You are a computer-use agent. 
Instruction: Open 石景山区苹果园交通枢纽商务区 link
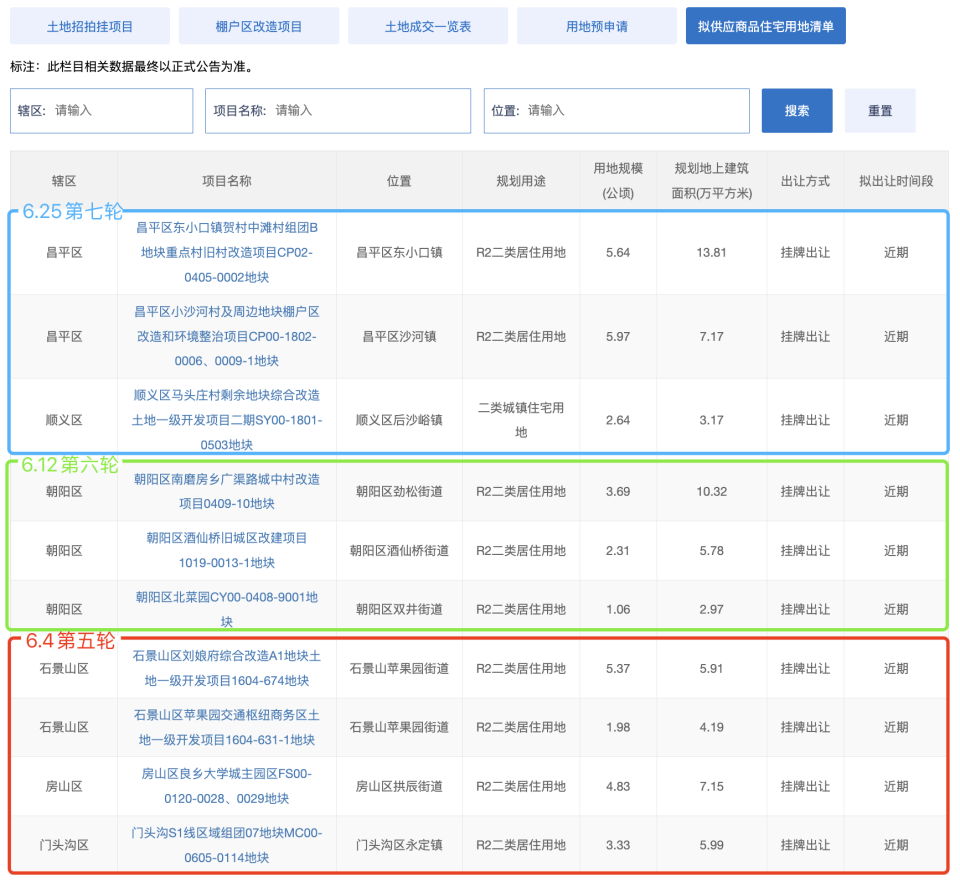pos(227,727)
